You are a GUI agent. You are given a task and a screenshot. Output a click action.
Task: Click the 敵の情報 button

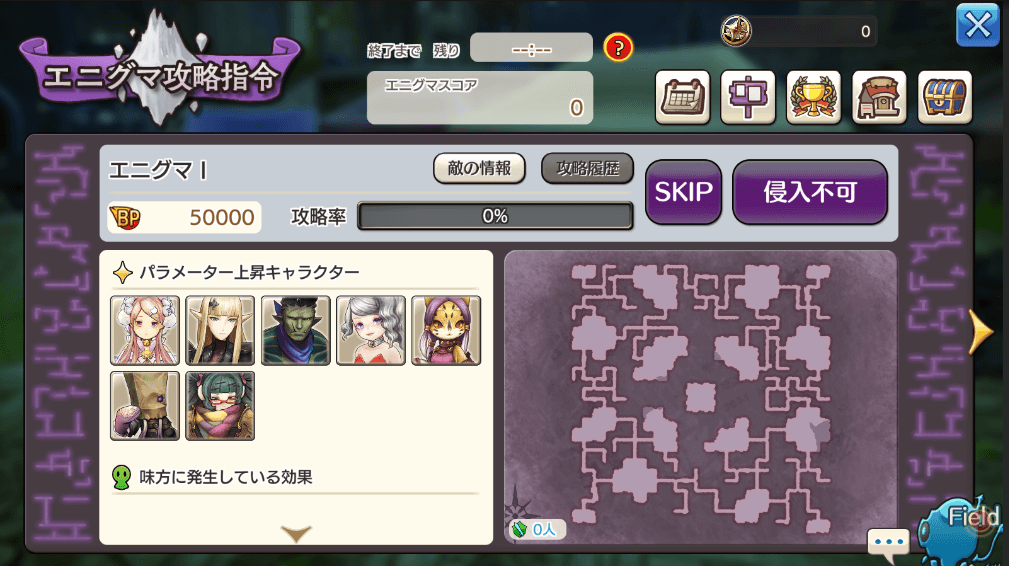pyautogui.click(x=479, y=169)
